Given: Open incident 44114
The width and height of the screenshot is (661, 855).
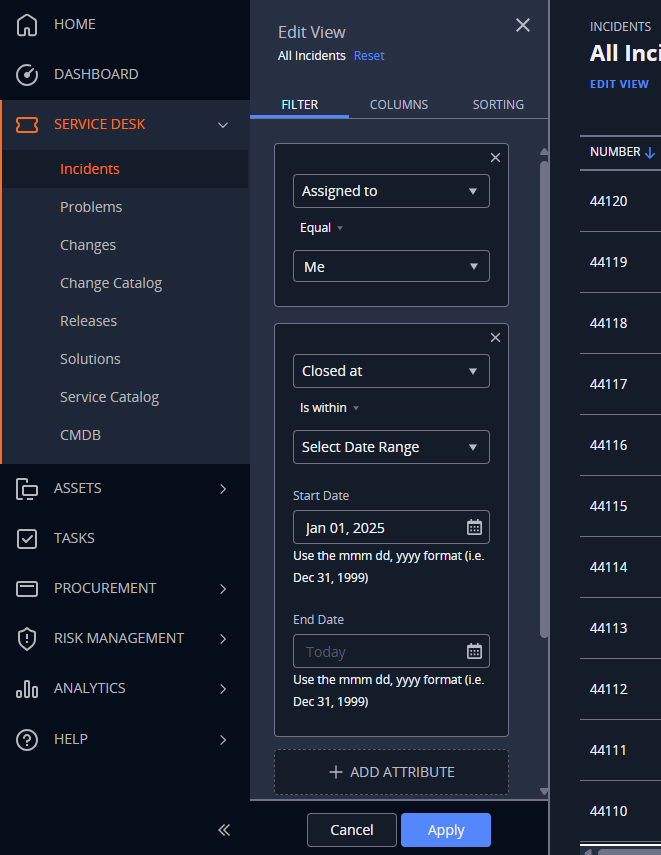Looking at the screenshot, I should 608,568.
